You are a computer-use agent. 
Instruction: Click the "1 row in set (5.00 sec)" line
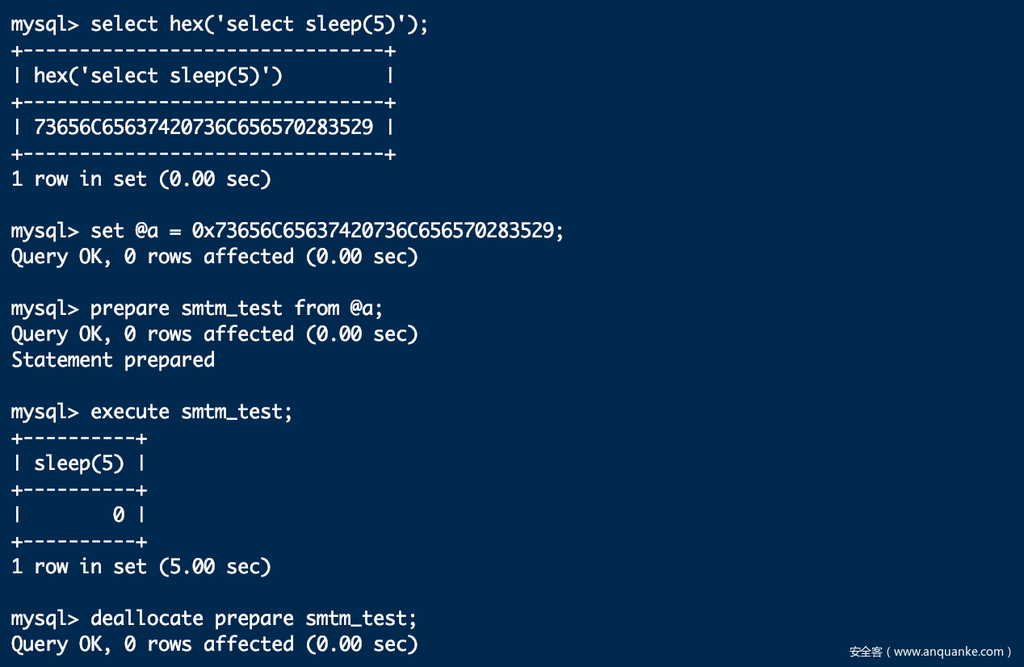tap(141, 567)
